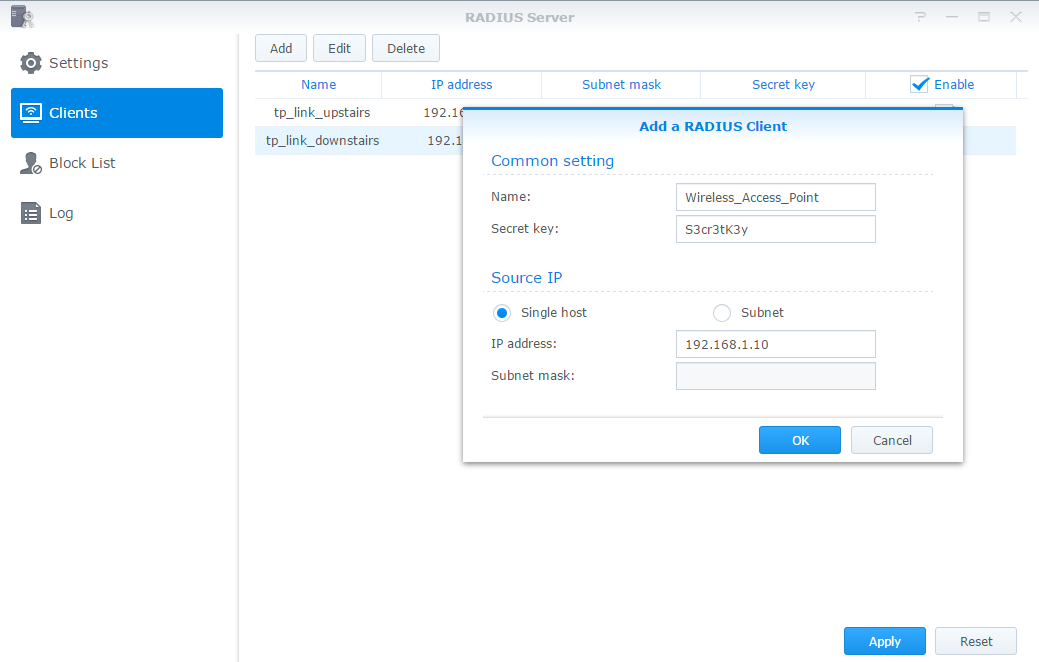This screenshot has height=662, width=1039.
Task: Open the Log section
Action: [x=61, y=213]
